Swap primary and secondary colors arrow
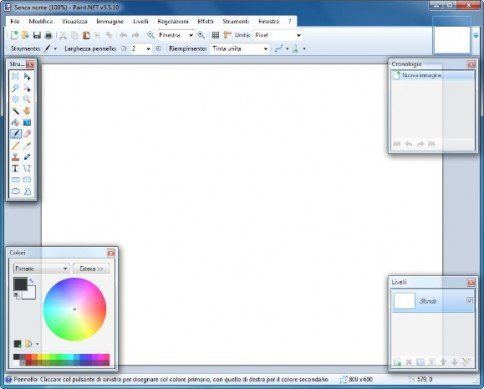This screenshot has height=389, width=484. pyautogui.click(x=31, y=281)
